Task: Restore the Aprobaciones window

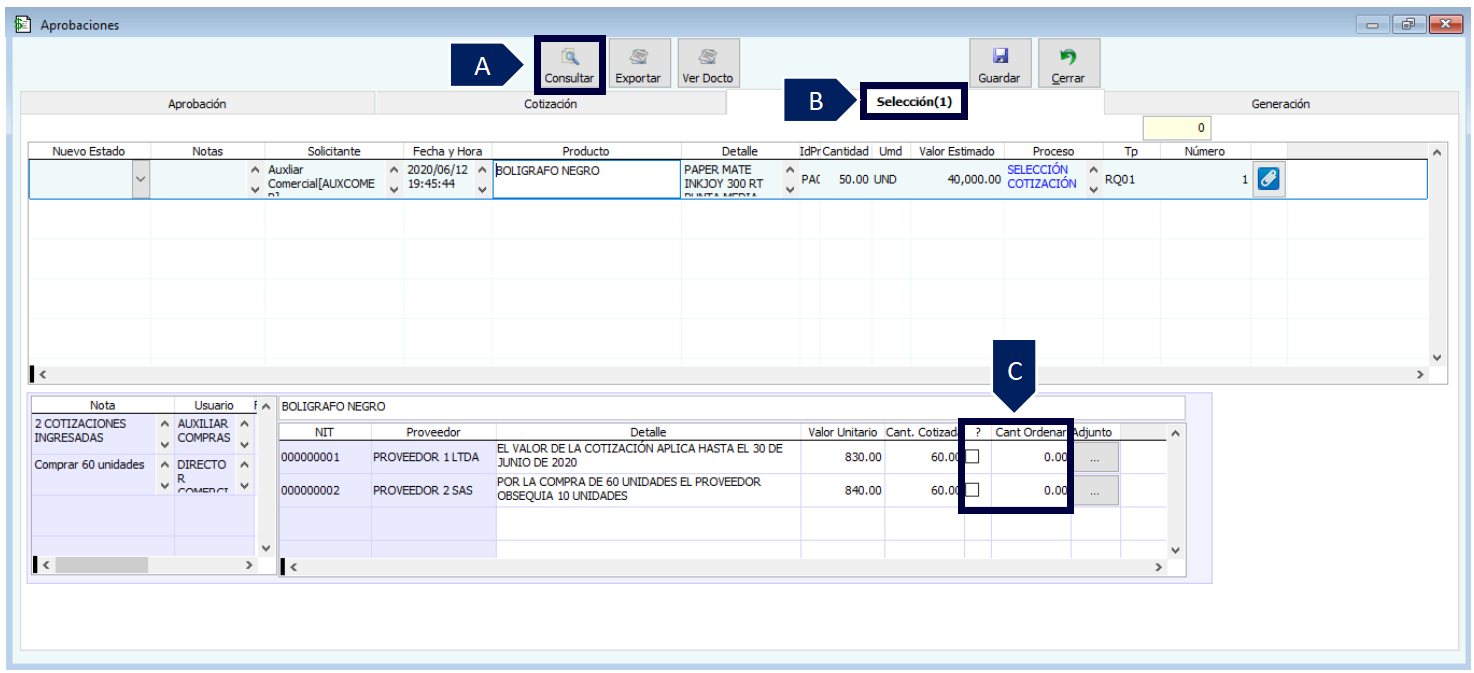Action: click(1409, 25)
